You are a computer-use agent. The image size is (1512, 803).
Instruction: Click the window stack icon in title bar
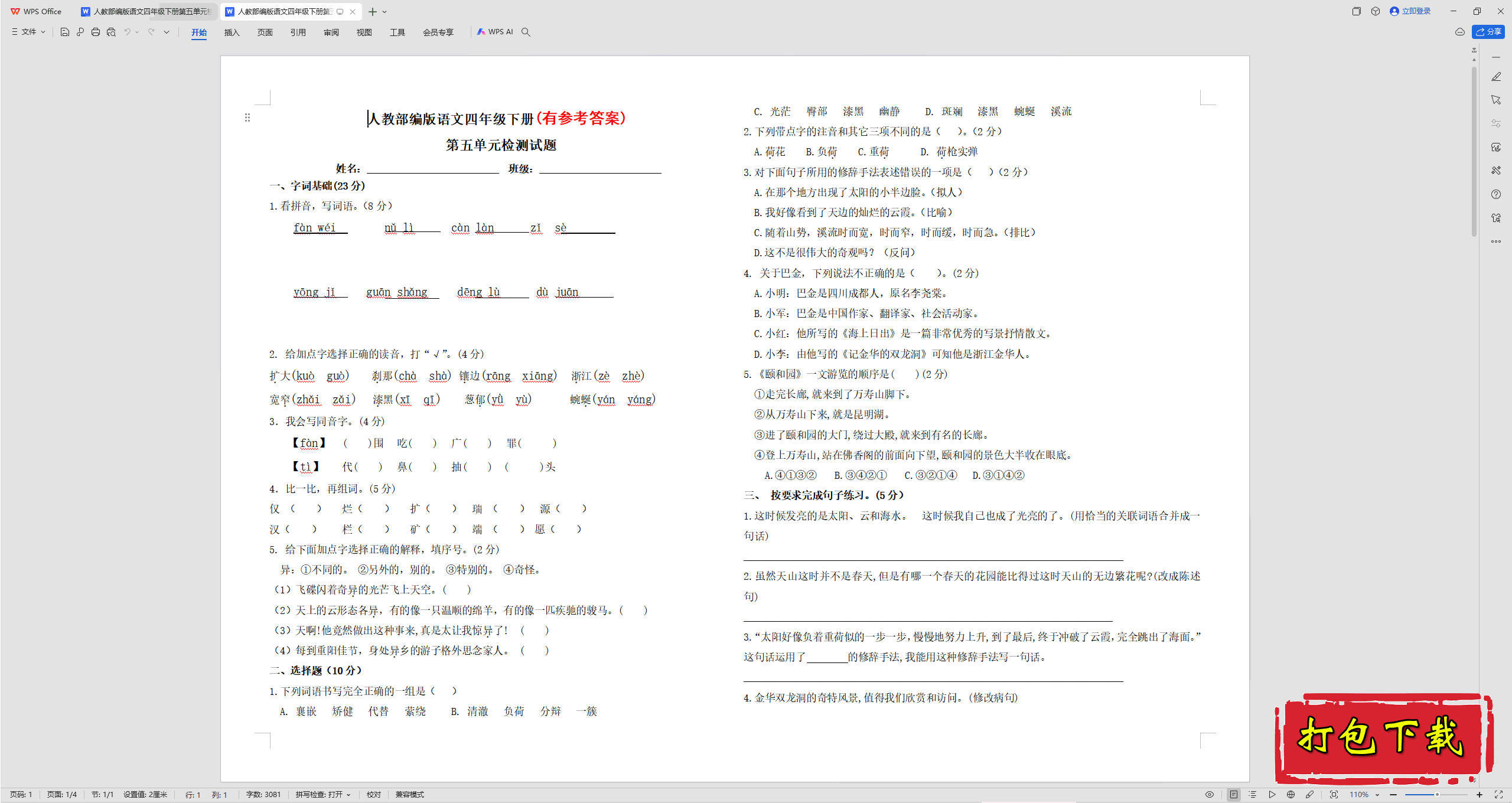click(x=1357, y=11)
